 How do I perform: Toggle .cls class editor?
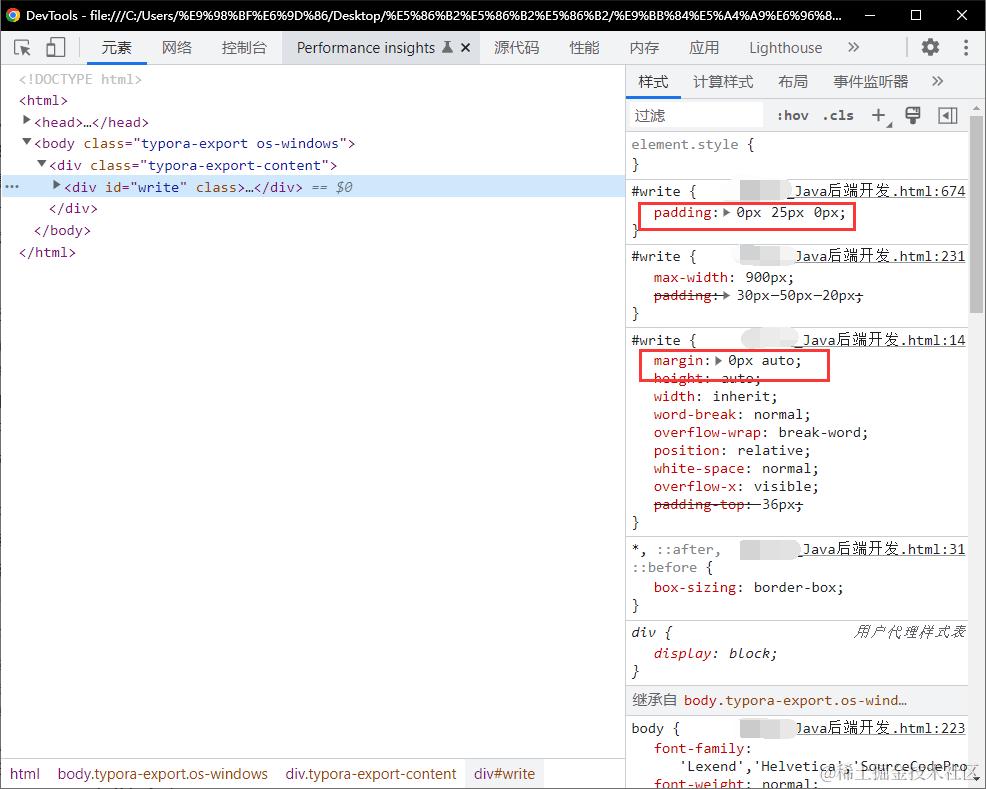pyautogui.click(x=838, y=116)
